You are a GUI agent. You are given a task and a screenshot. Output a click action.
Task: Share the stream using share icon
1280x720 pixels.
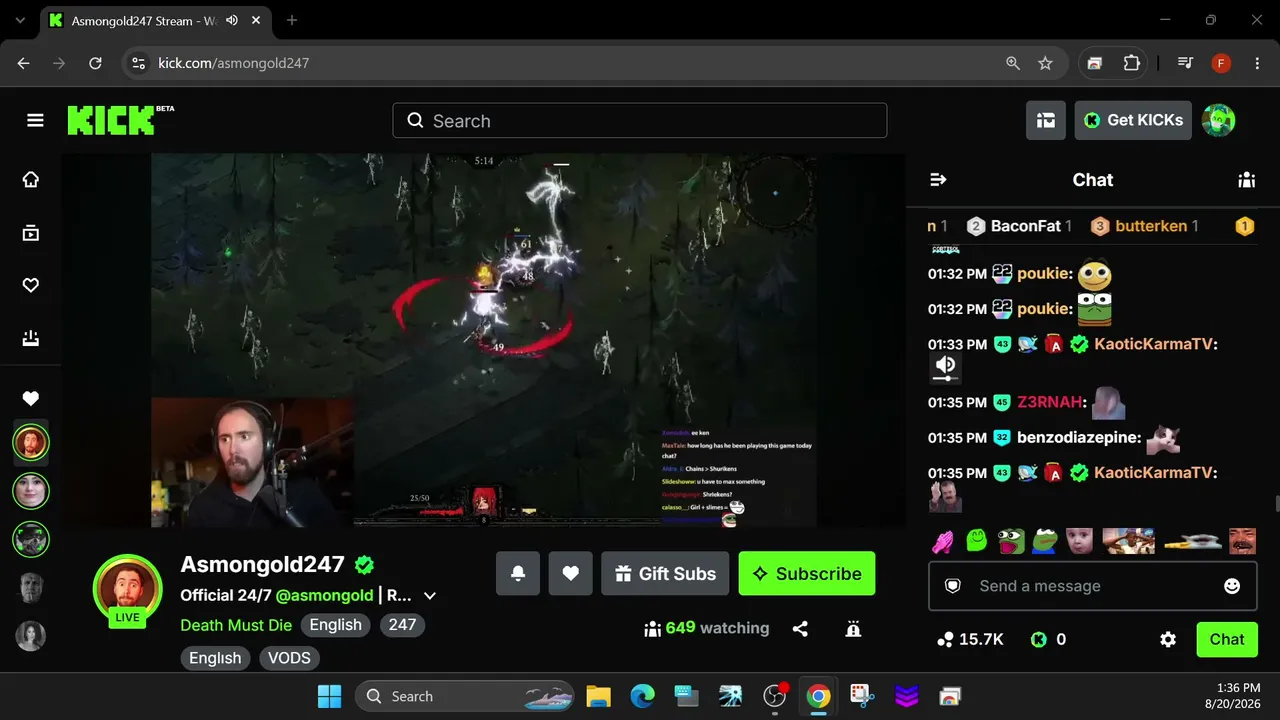tap(800, 629)
